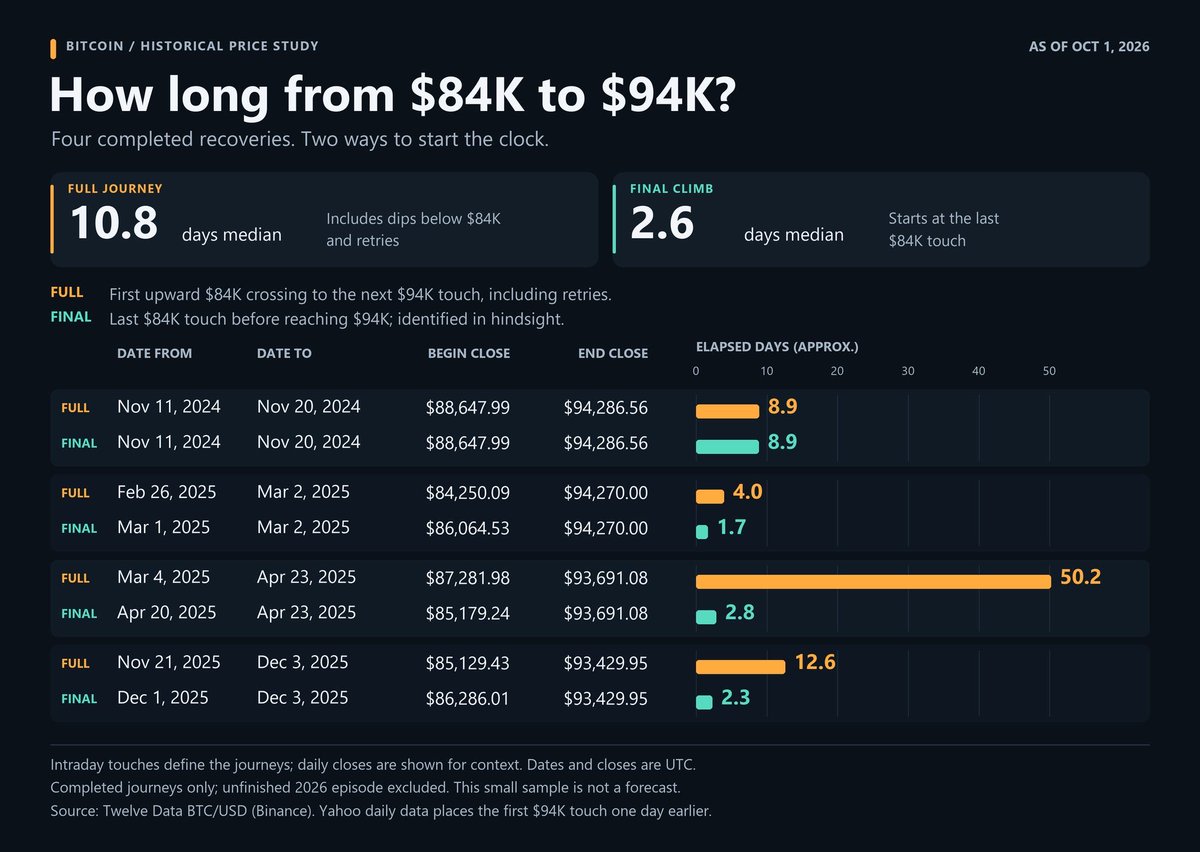1200x852 pixels.
Task: Click the "AS OF OCT 1, 2026" date stamp
Action: tap(1089, 47)
